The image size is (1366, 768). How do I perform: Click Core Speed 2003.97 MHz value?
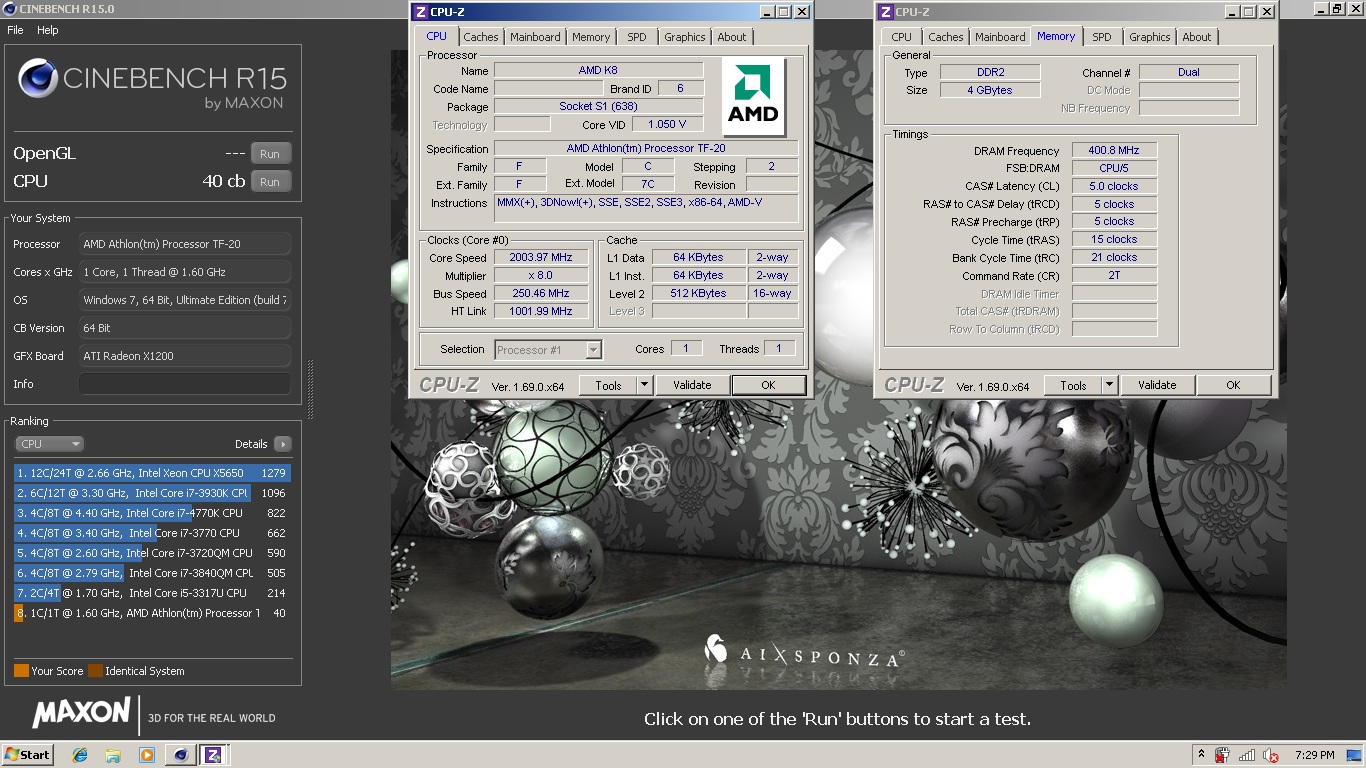coord(541,258)
